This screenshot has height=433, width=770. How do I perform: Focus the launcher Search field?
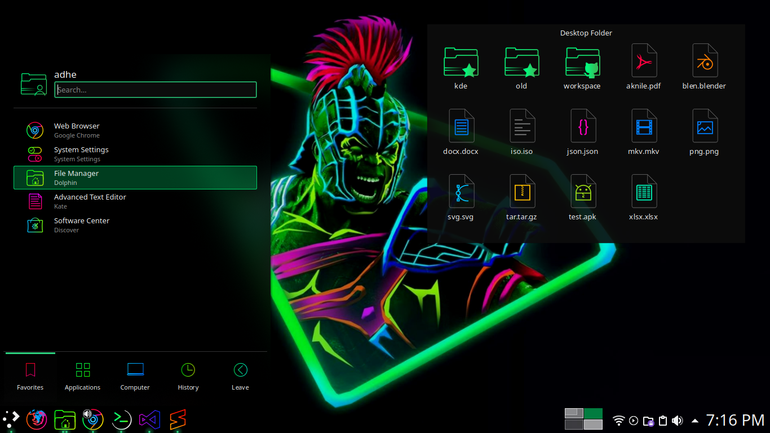[x=155, y=89]
